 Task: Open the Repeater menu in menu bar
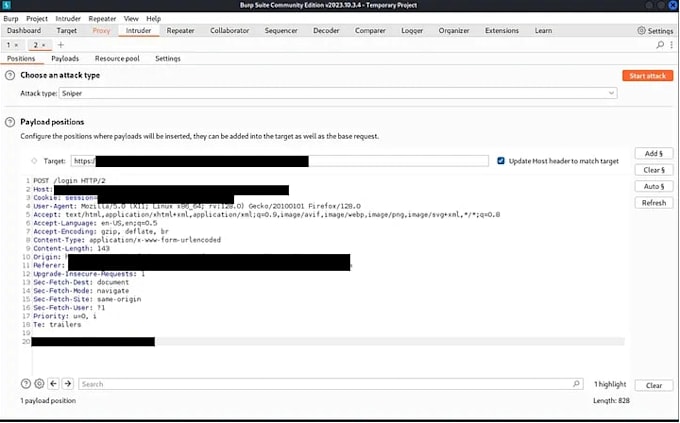tap(102, 19)
